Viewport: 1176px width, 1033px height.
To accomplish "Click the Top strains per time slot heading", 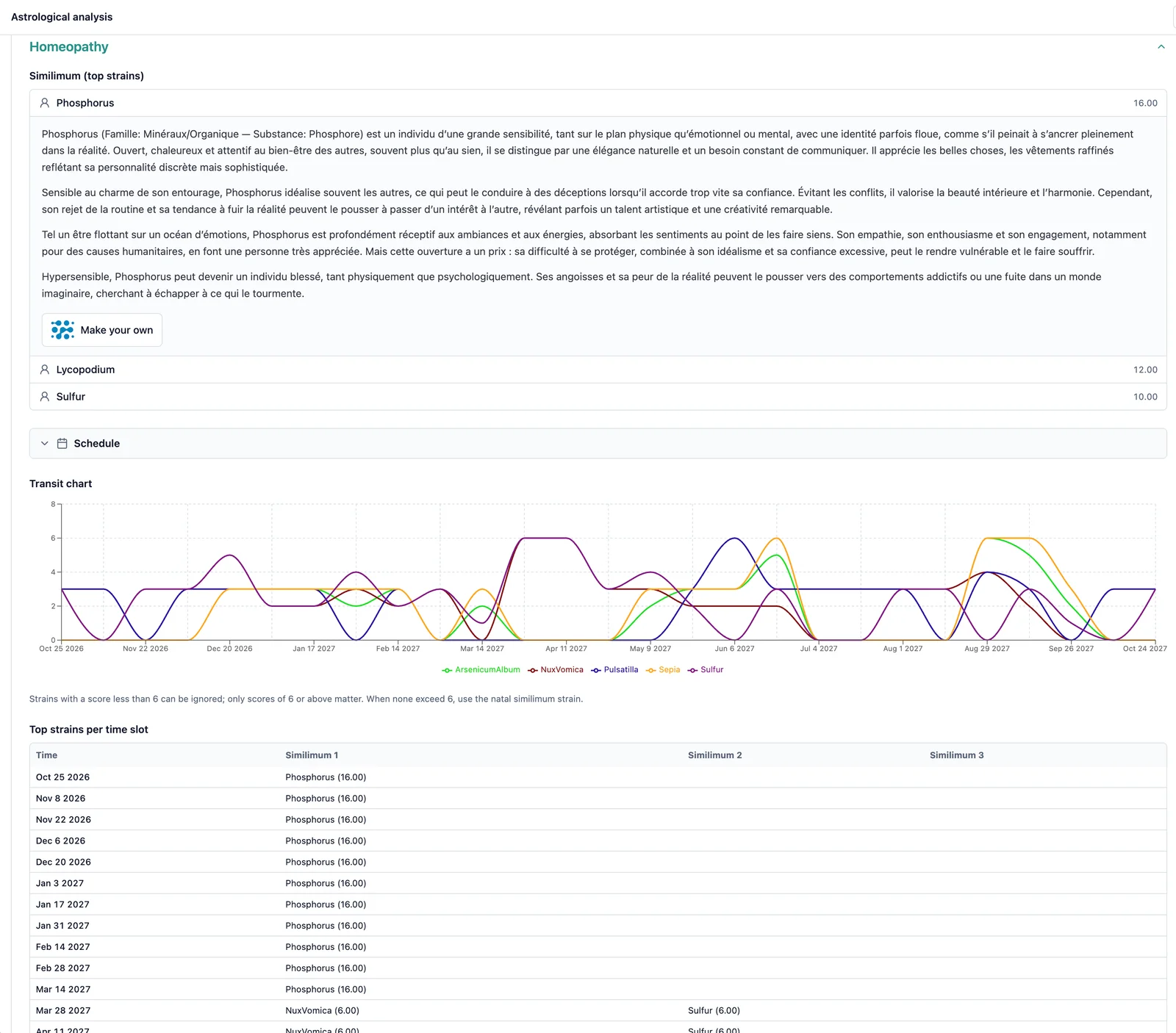I will tap(89, 730).
